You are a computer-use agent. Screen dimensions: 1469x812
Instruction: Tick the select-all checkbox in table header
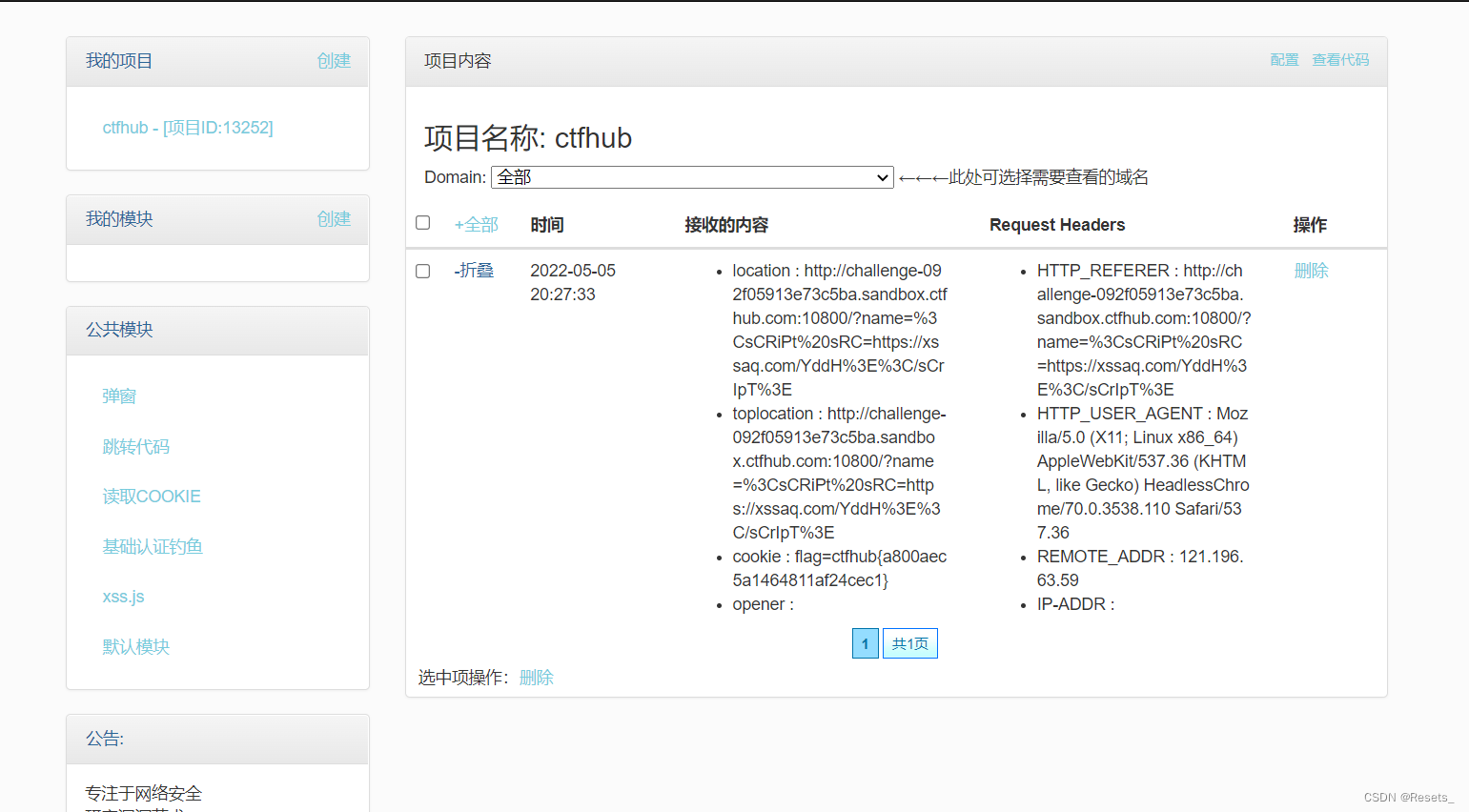click(423, 223)
